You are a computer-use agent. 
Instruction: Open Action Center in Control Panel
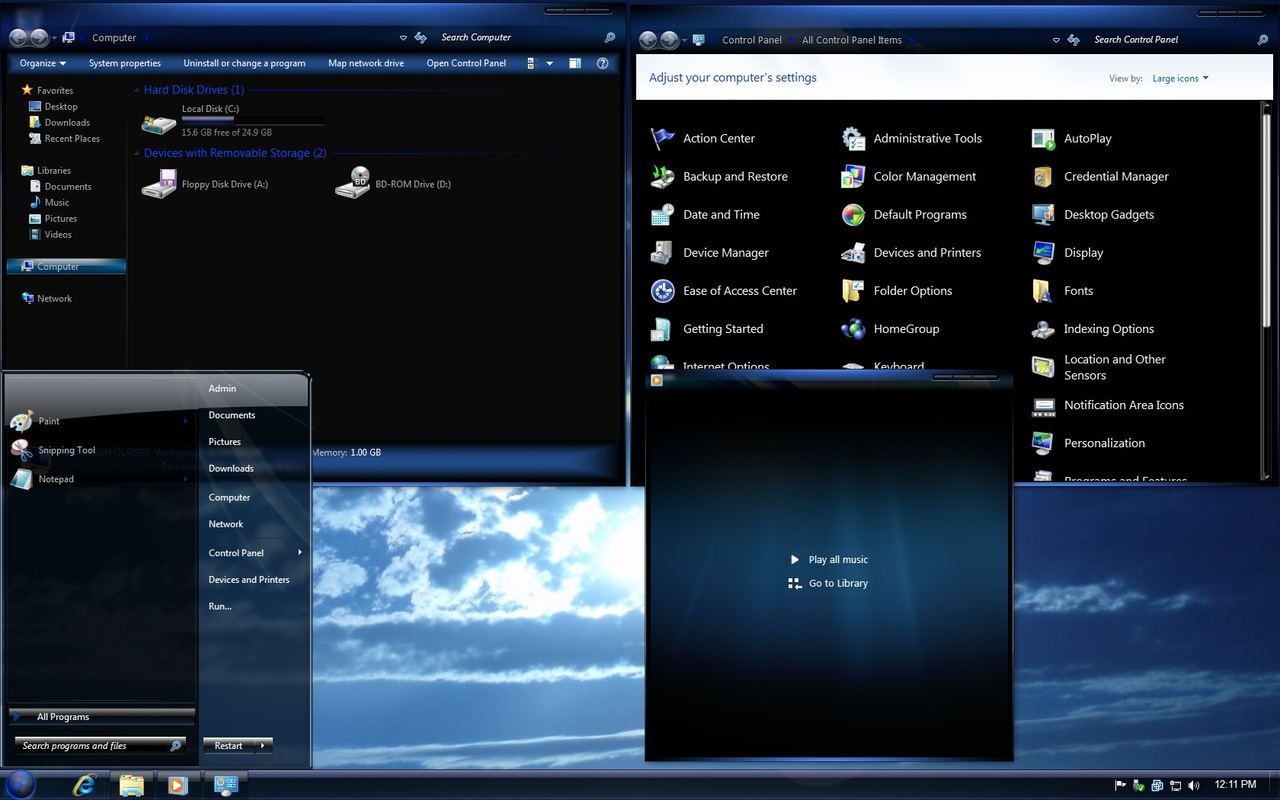click(x=718, y=138)
